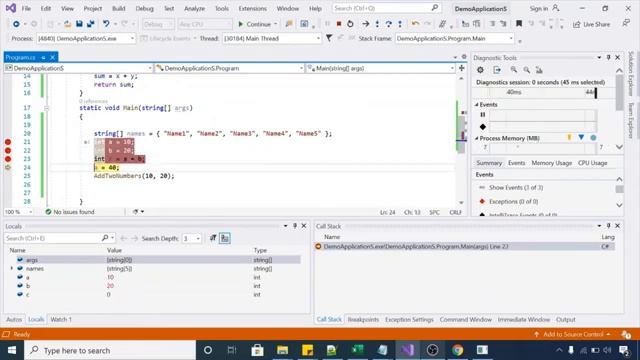
Task: Click Diagnostic Tools graph vertical scrollbar
Action: coord(620,109)
